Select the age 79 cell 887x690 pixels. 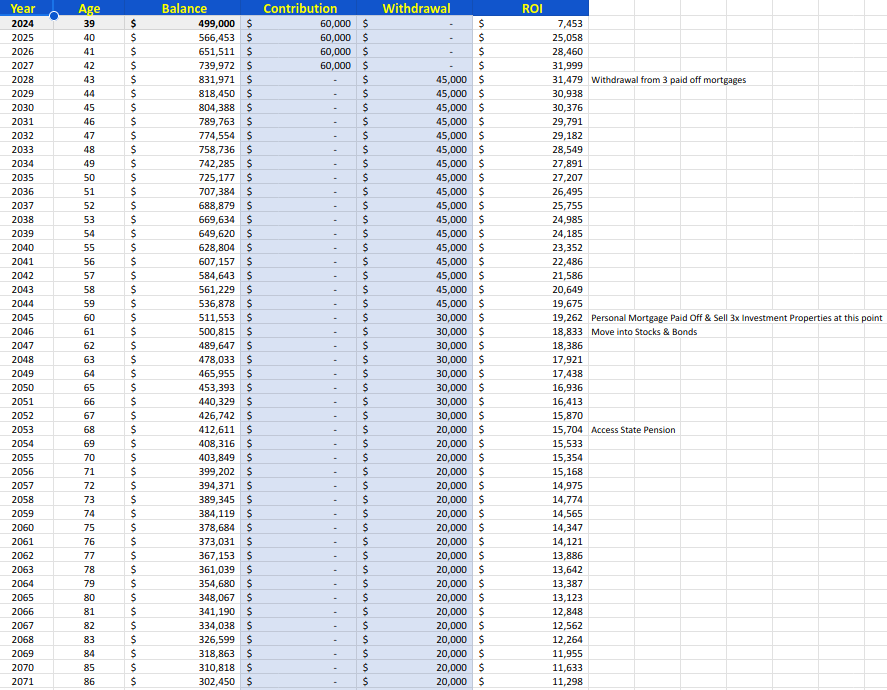pos(89,583)
